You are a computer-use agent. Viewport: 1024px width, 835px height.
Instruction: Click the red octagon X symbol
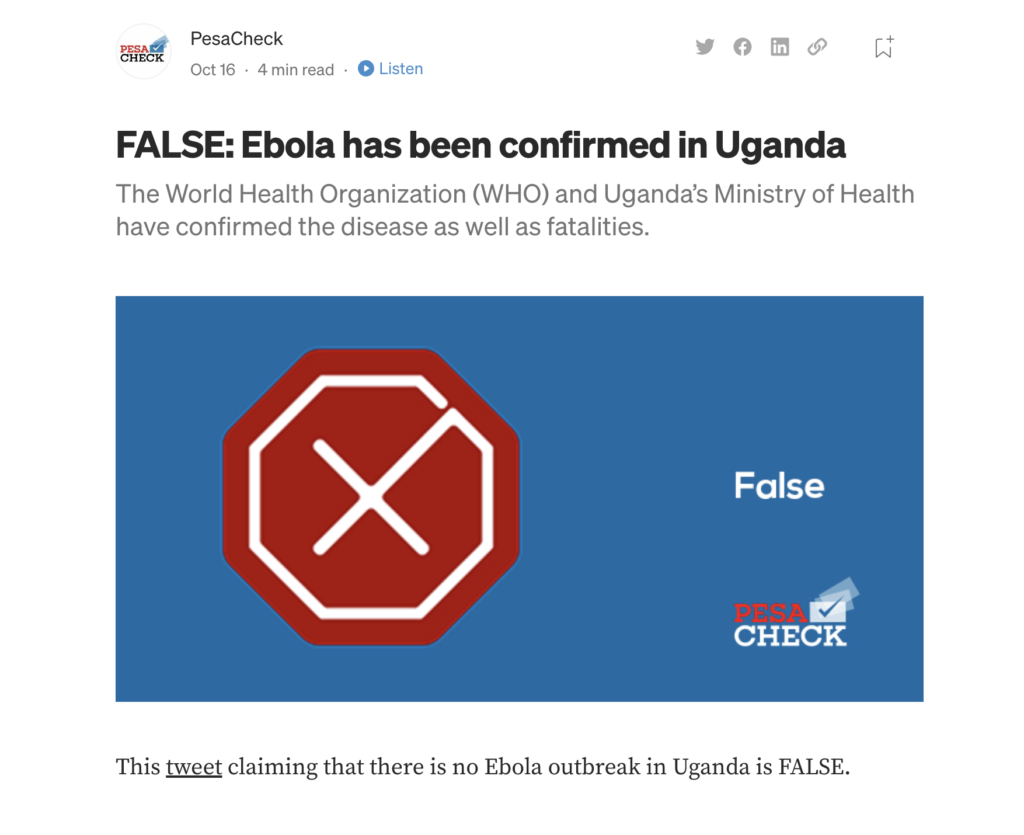click(371, 497)
